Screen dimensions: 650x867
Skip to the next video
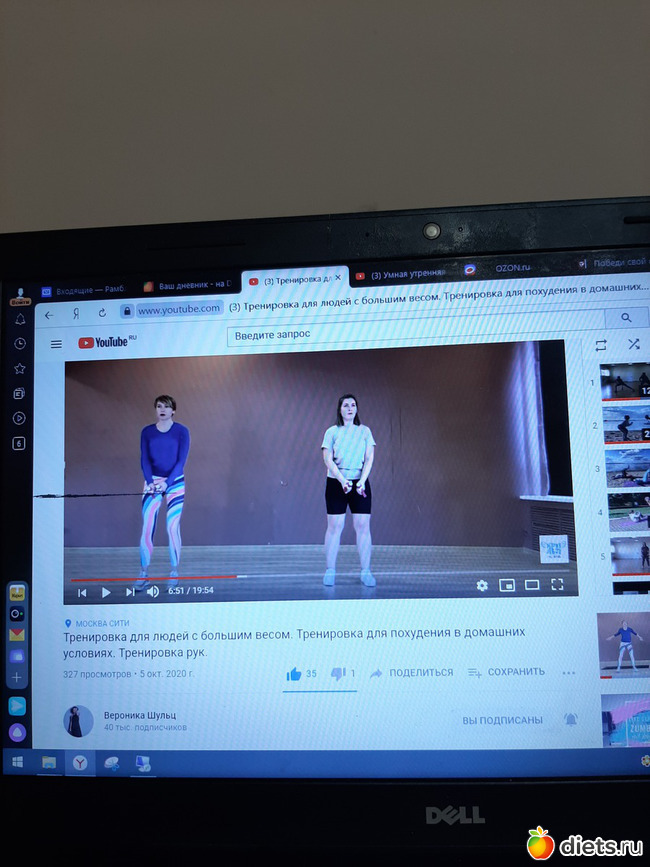coord(130,592)
